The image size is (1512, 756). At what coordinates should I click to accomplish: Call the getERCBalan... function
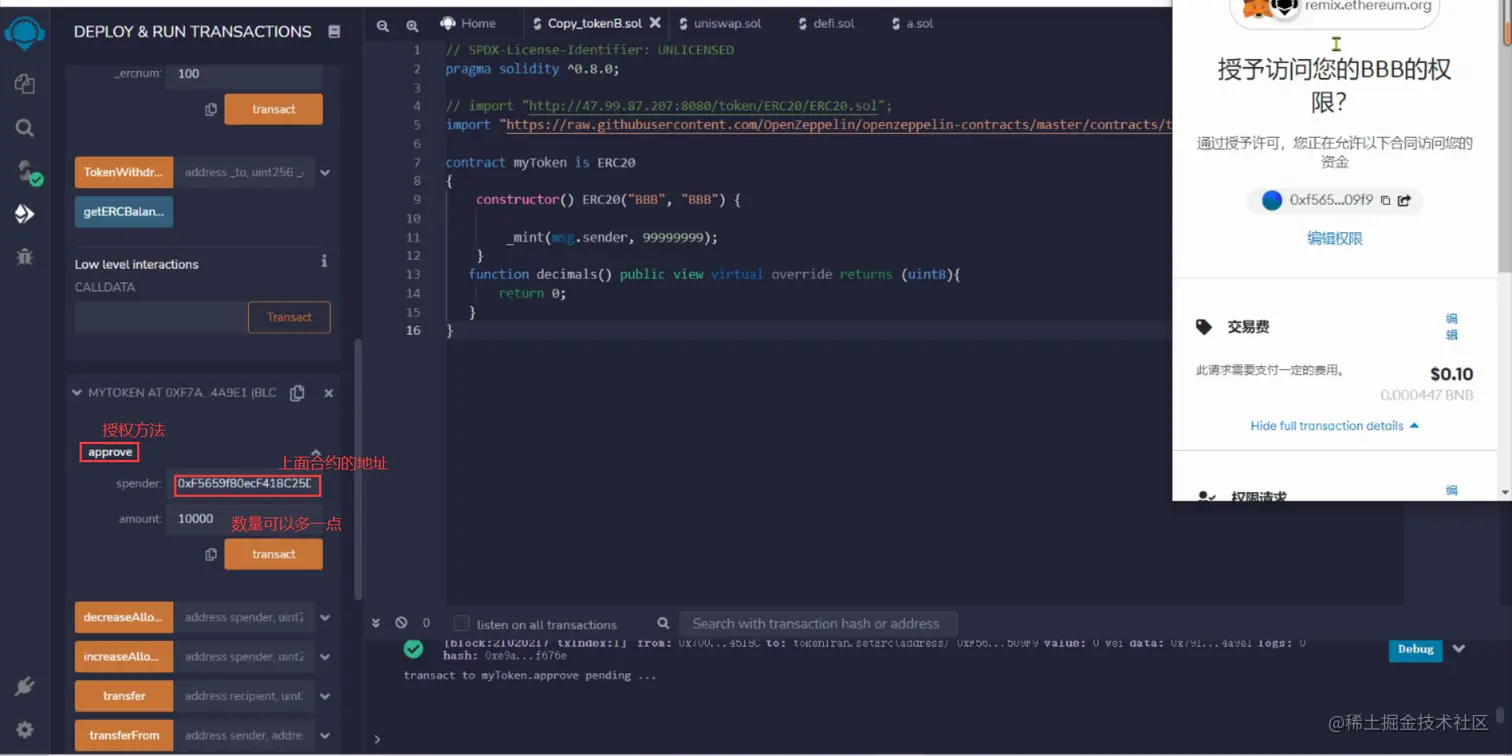(124, 212)
